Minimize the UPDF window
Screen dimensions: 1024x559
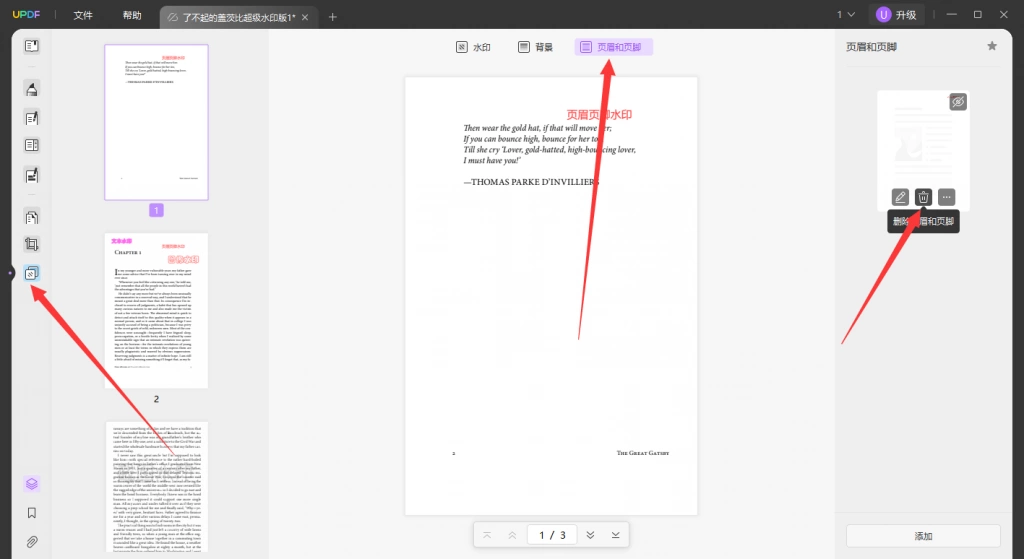[x=952, y=14]
